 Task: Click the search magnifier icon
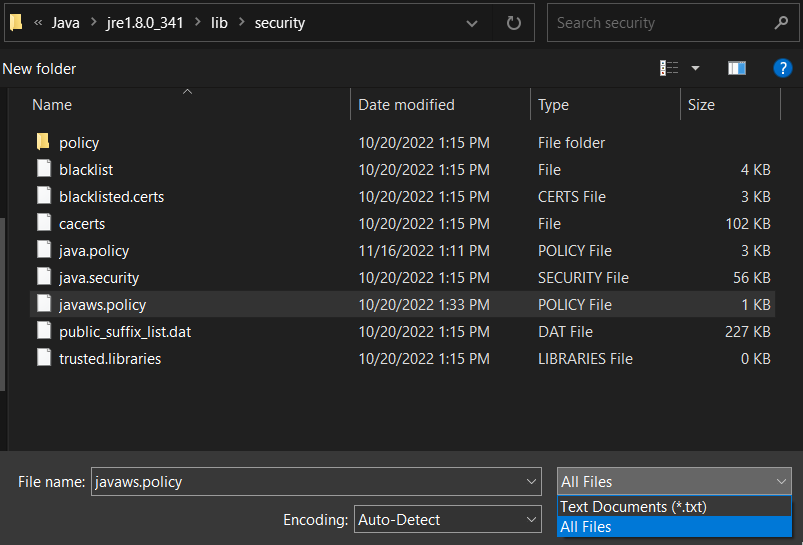coord(781,23)
